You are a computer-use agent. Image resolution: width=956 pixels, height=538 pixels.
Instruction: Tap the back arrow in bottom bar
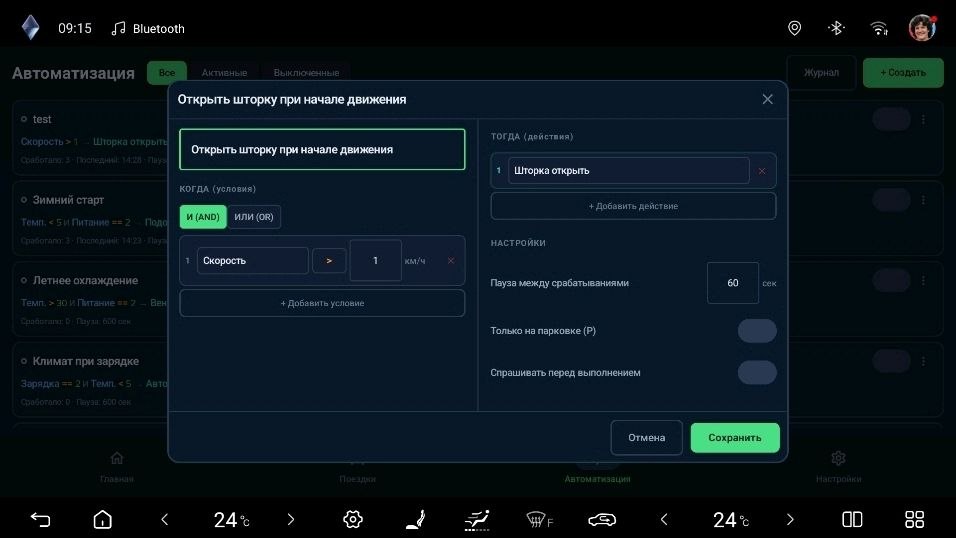[x=40, y=519]
